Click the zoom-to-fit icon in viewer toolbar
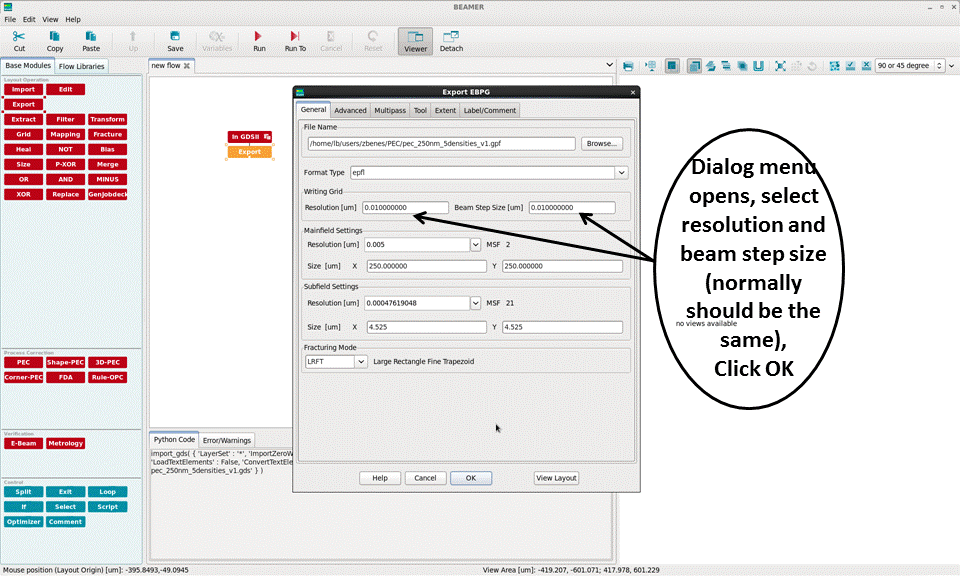This screenshot has height=576, width=960. (x=780, y=66)
